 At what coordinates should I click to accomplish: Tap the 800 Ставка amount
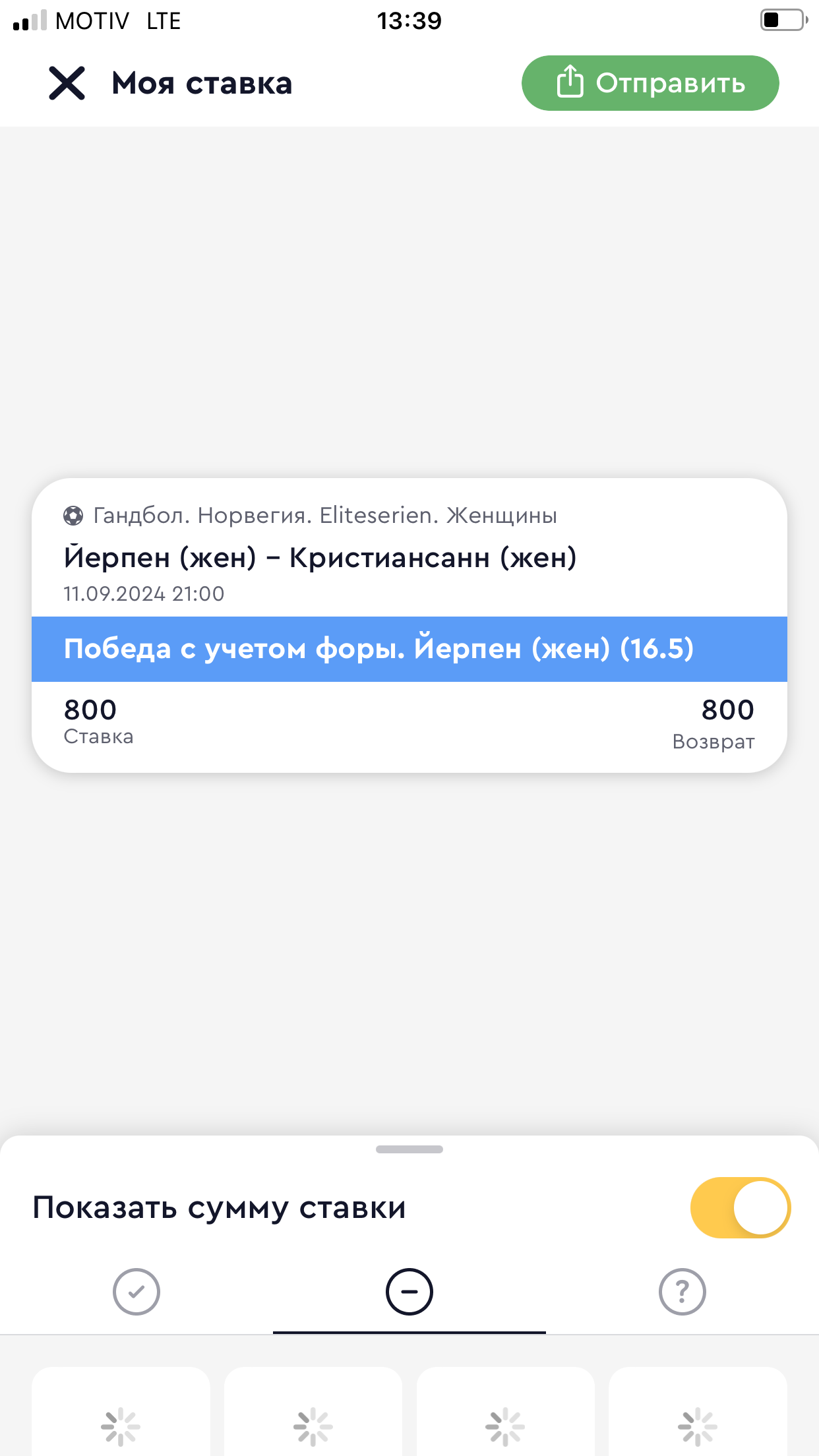pyautogui.click(x=91, y=710)
